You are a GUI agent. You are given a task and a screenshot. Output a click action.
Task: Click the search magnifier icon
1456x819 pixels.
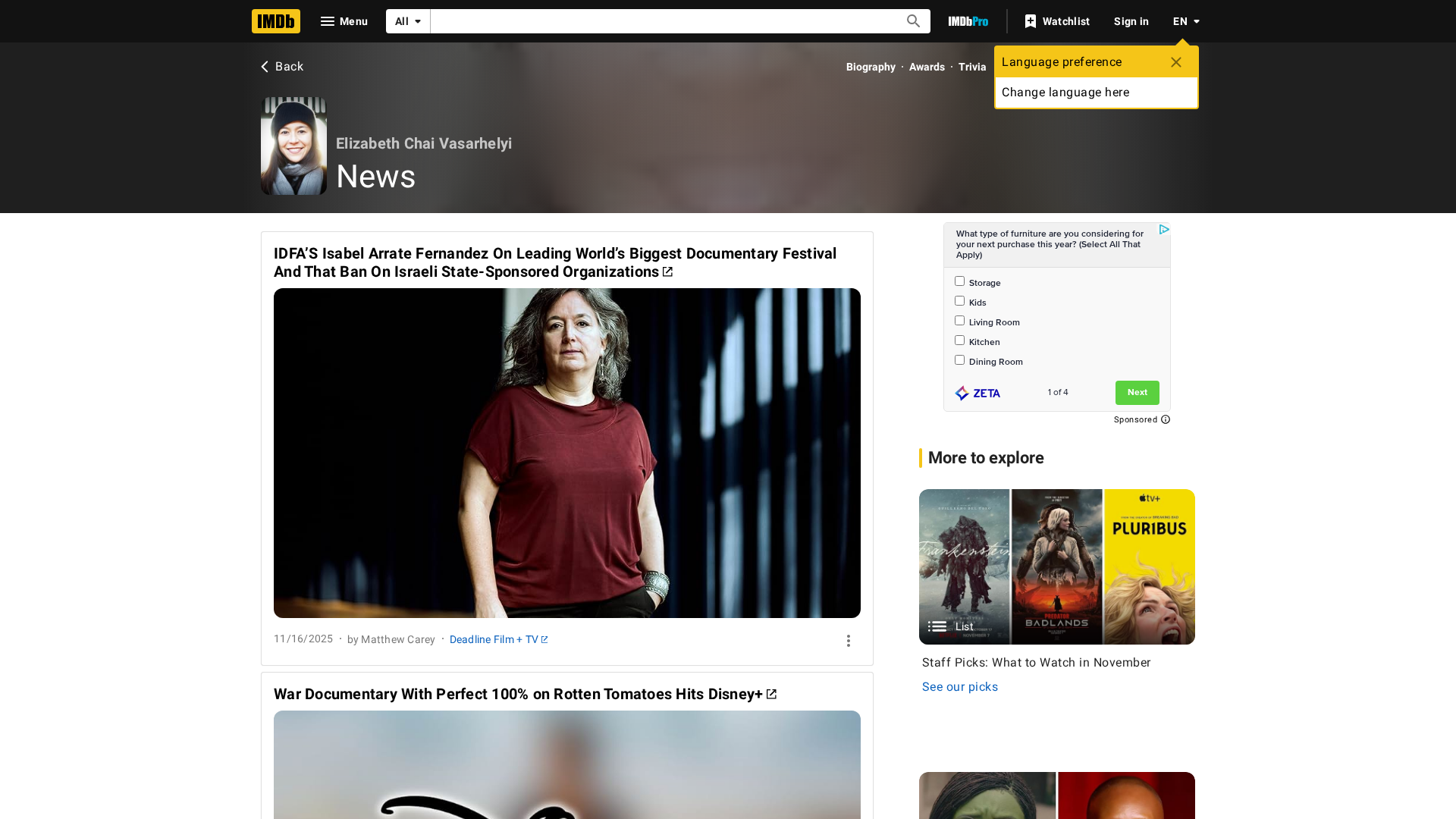(913, 21)
